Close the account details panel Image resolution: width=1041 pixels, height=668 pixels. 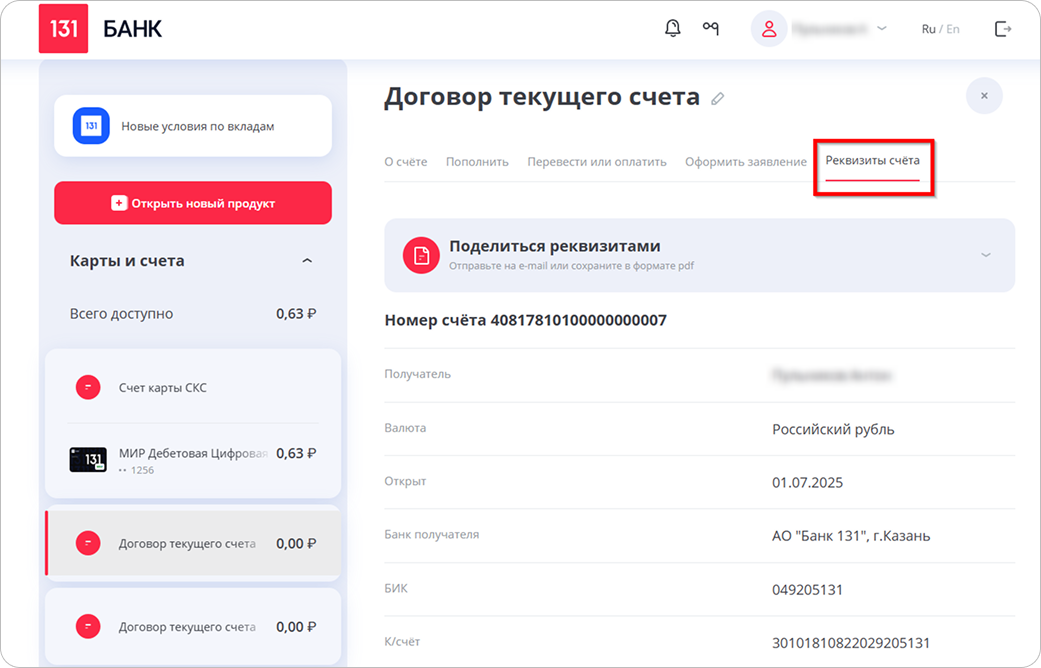pos(984,96)
